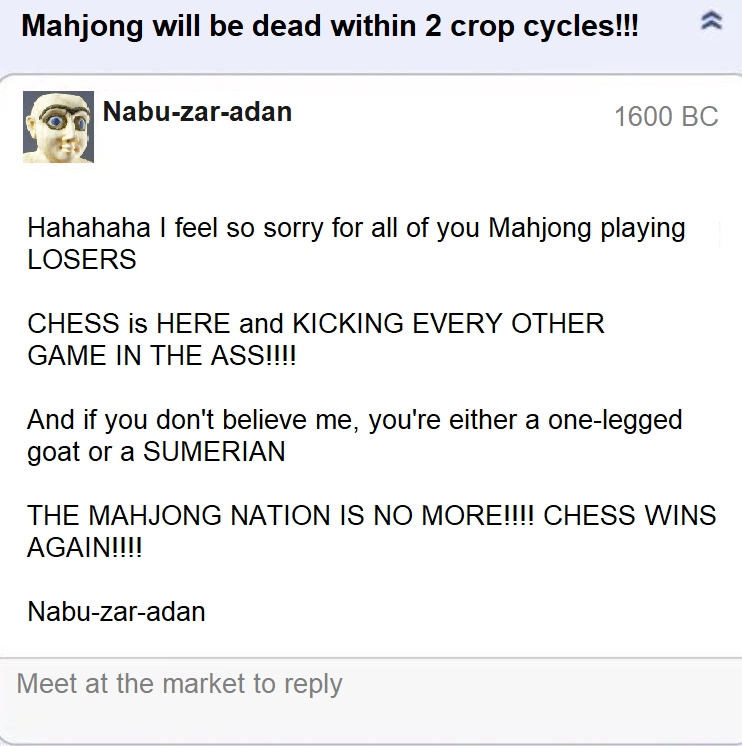The width and height of the screenshot is (742, 746).
Task: Click 'Mahjong playing' in the first paragraph
Action: (587, 228)
